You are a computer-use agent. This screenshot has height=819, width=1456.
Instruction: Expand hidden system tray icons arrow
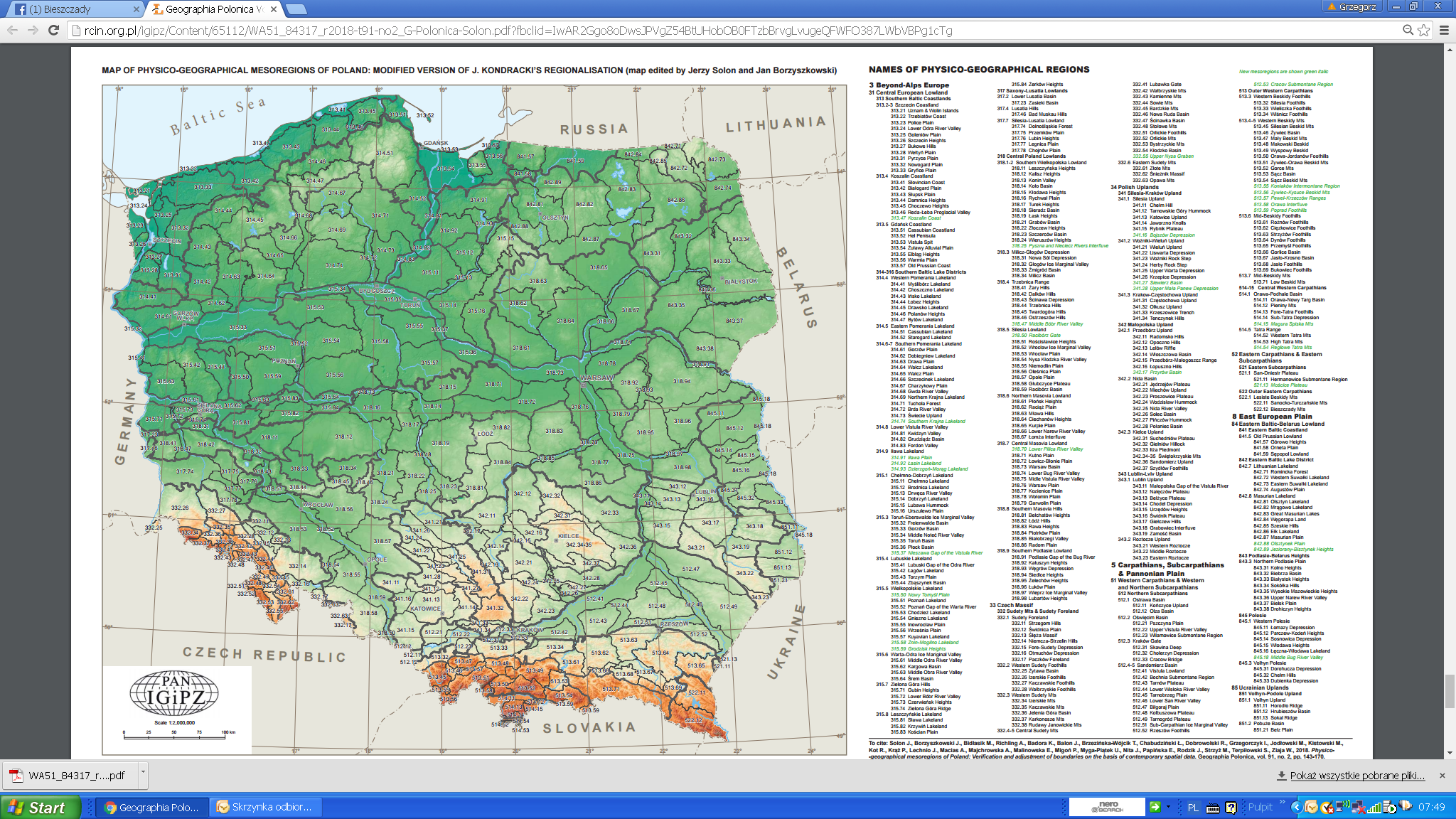coord(1295,807)
